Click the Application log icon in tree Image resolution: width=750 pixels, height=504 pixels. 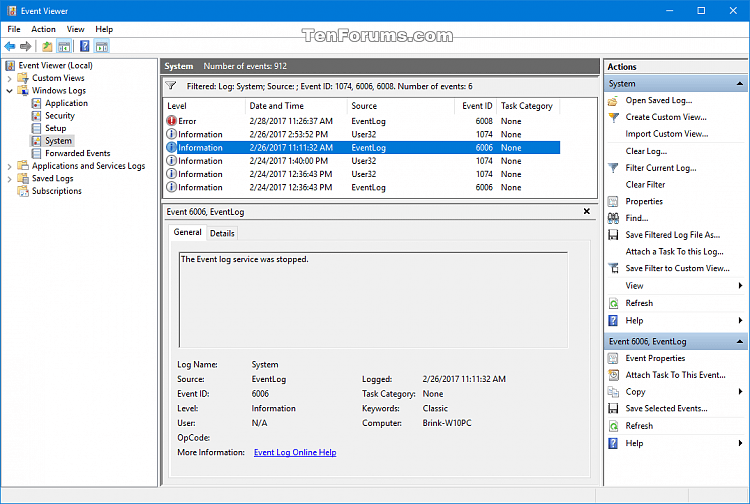(36, 103)
